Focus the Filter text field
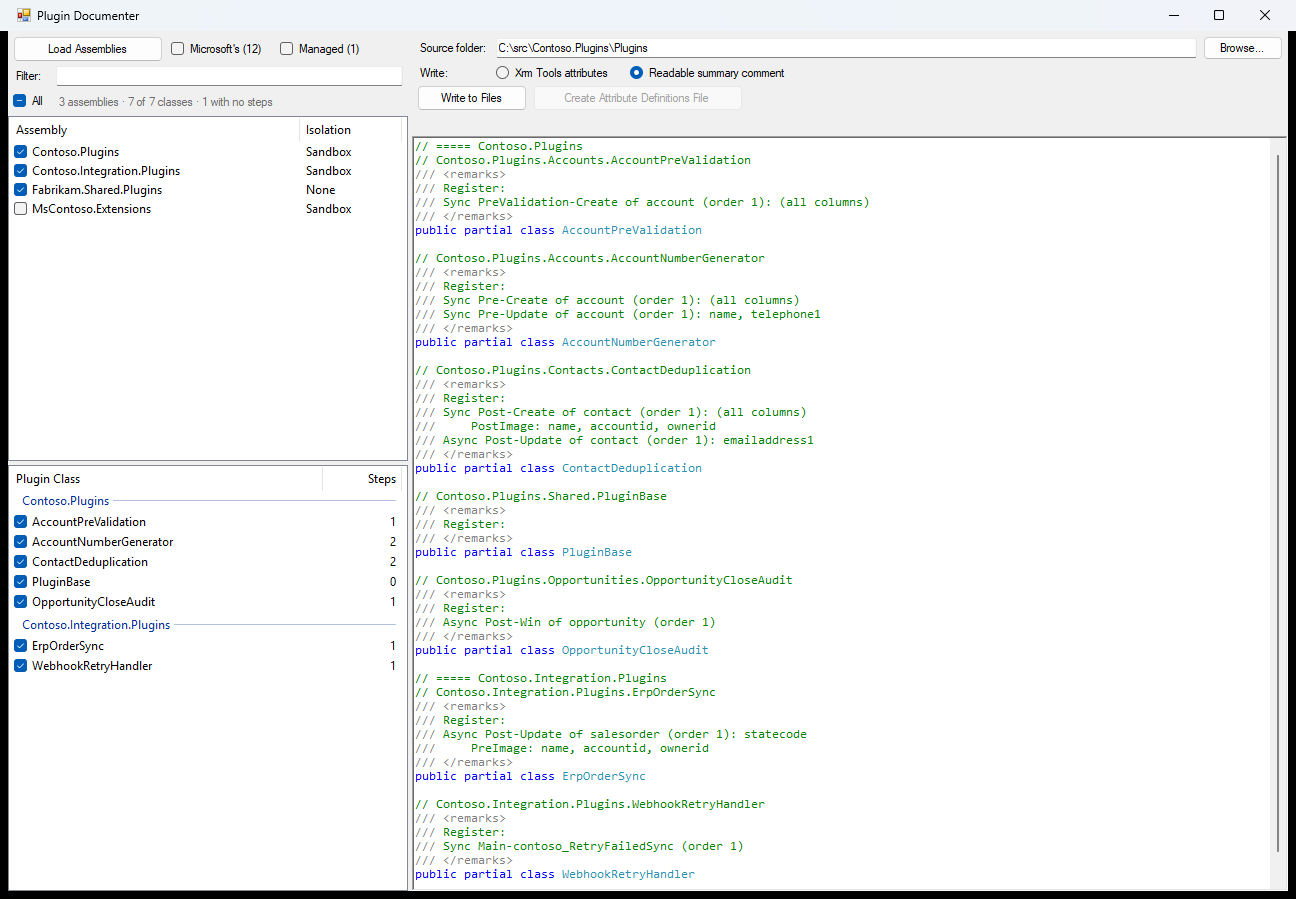Screen dimensions: 1296x899 pyautogui.click(x=229, y=76)
